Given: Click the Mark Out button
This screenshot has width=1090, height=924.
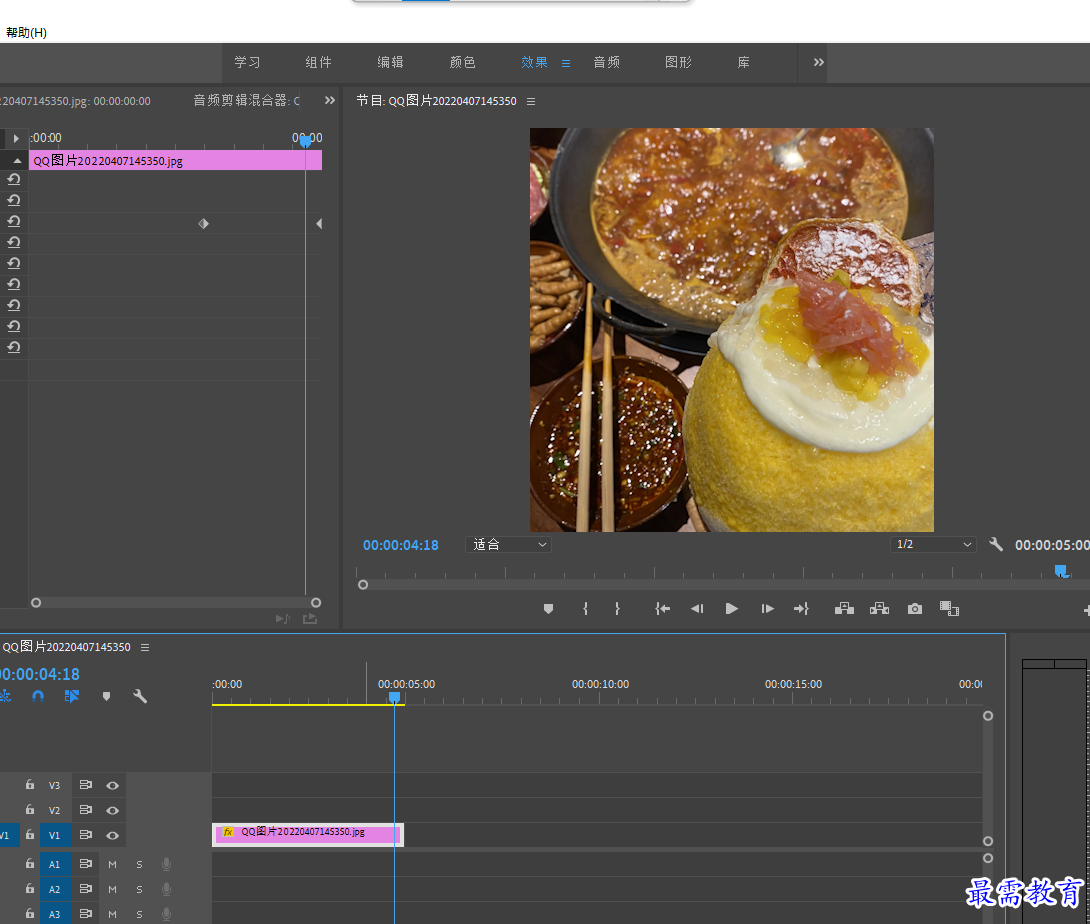Looking at the screenshot, I should [617, 609].
